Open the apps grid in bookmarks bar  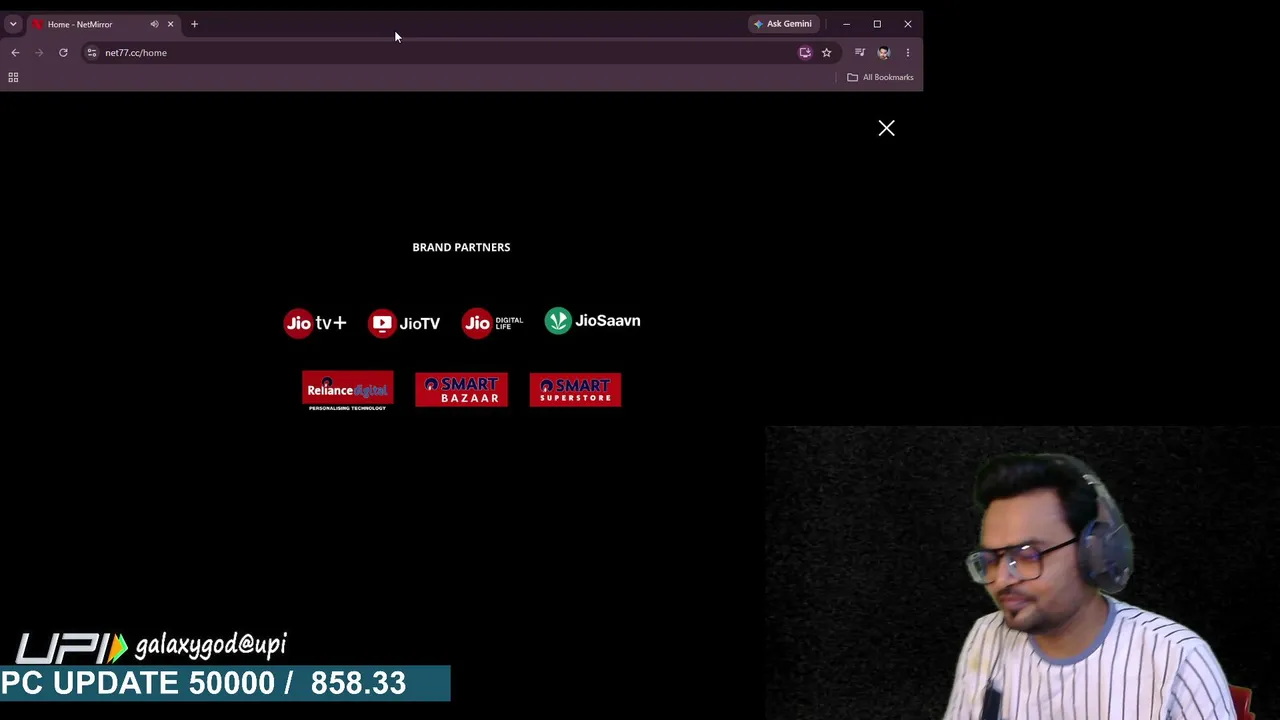click(13, 77)
